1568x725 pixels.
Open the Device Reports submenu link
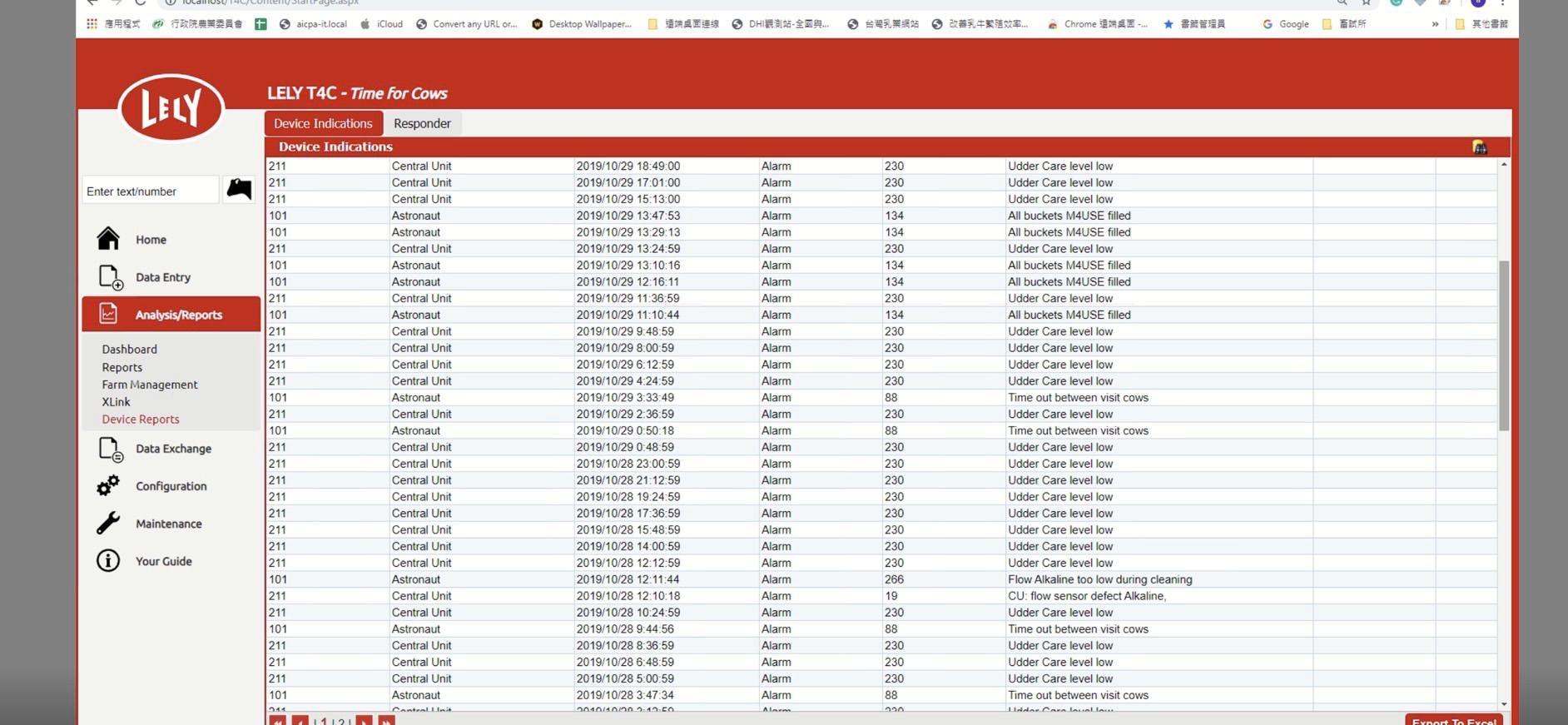(x=141, y=420)
